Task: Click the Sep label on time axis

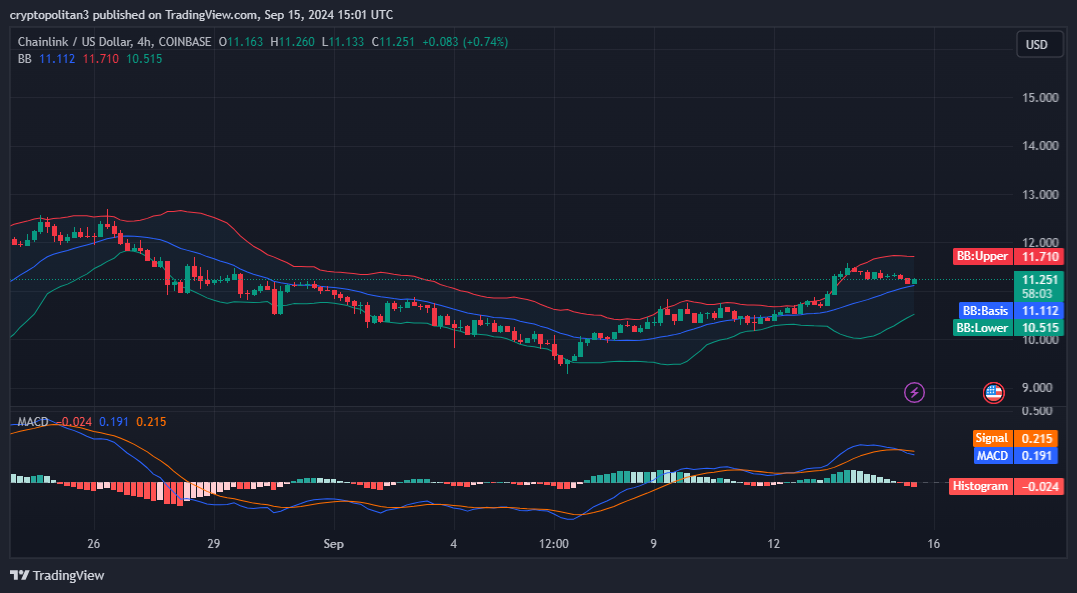Action: coord(334,544)
